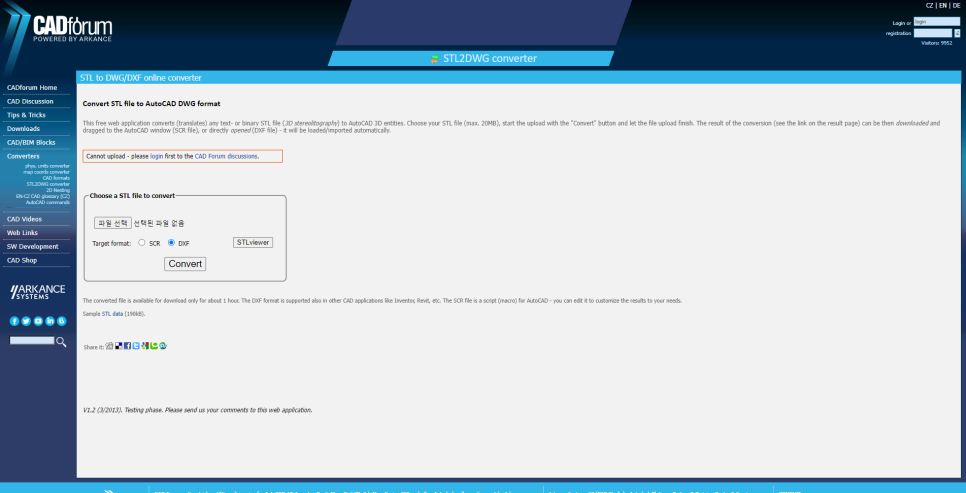Image resolution: width=966 pixels, height=493 pixels.
Task: Open the Facebook icon in the sidebar
Action: click(x=14, y=321)
